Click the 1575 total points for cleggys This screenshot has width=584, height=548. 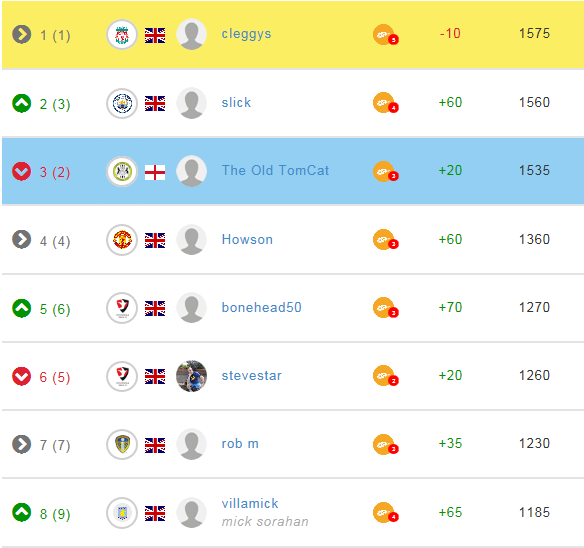tap(534, 34)
